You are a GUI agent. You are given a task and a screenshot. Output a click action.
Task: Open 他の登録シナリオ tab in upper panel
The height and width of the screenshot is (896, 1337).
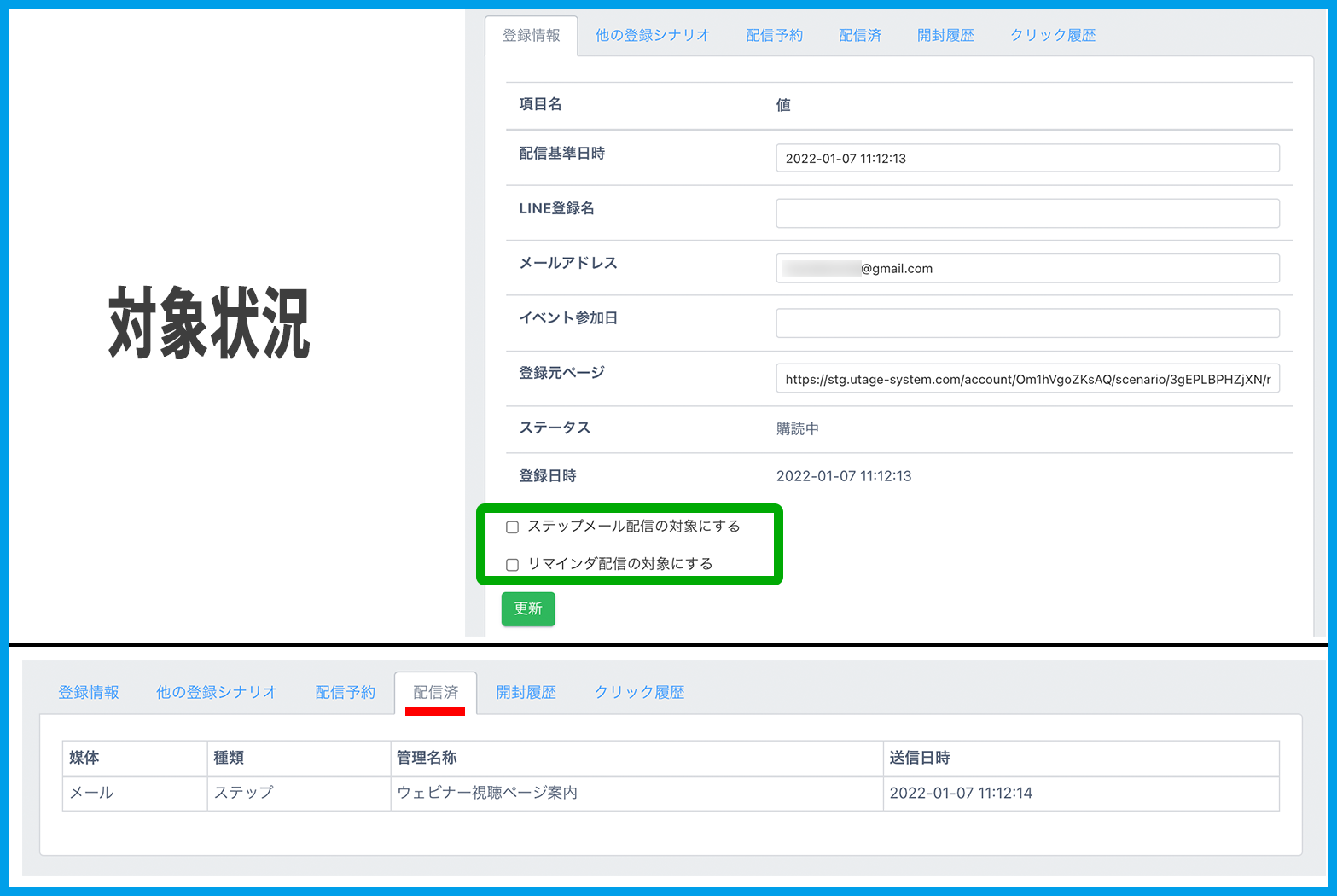point(652,36)
